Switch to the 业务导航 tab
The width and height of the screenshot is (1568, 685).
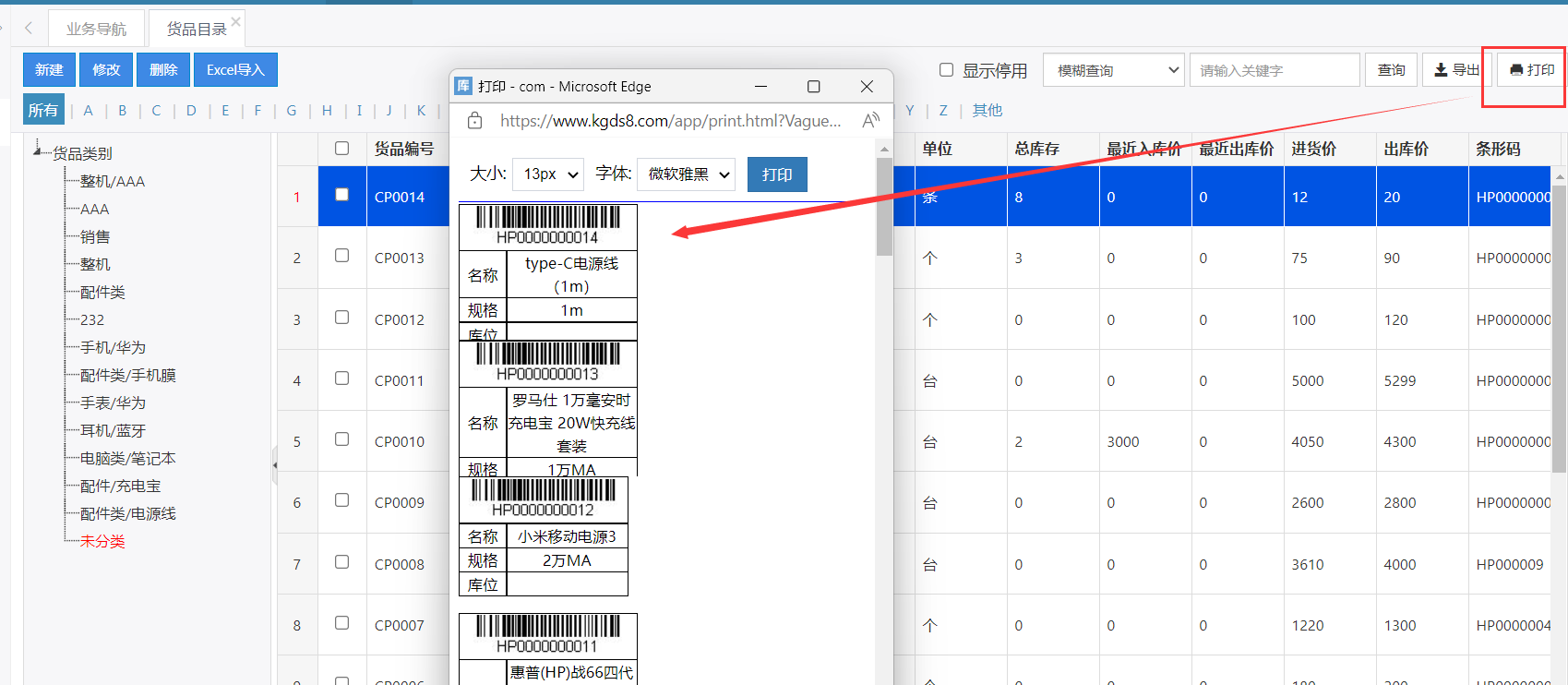tap(96, 30)
